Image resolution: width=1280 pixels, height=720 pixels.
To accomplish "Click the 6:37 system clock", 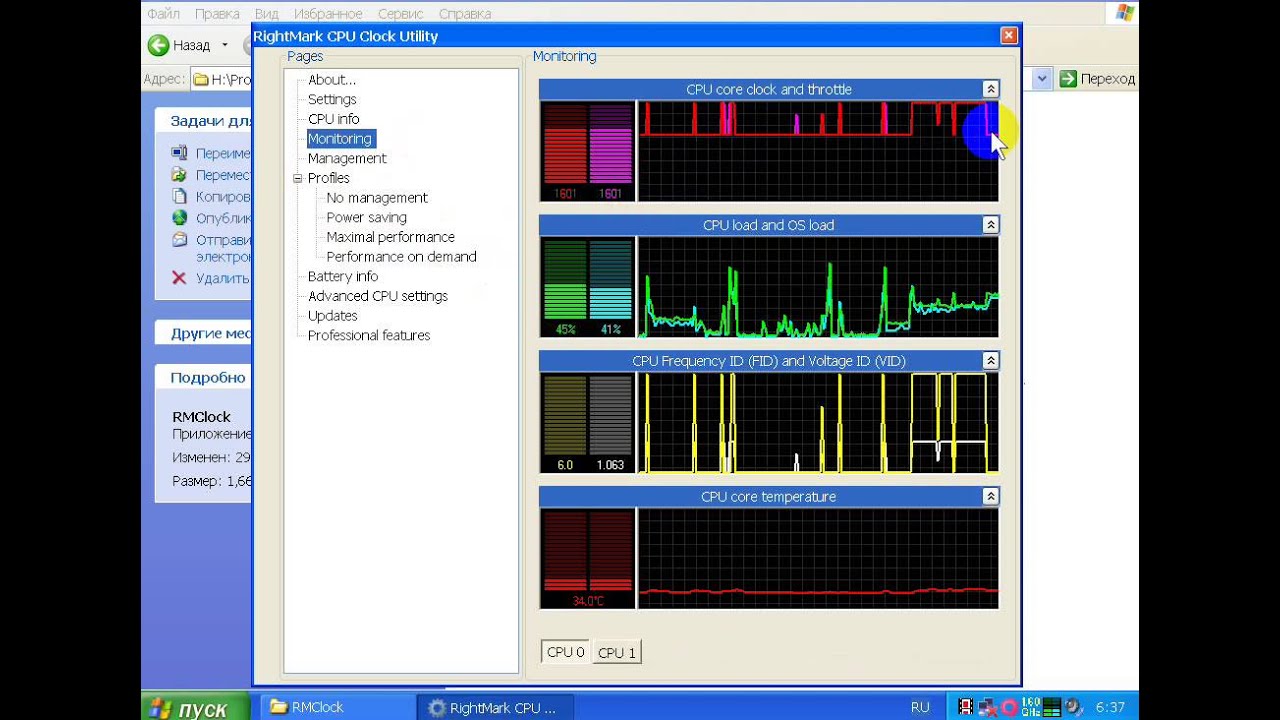I will tap(1110, 707).
